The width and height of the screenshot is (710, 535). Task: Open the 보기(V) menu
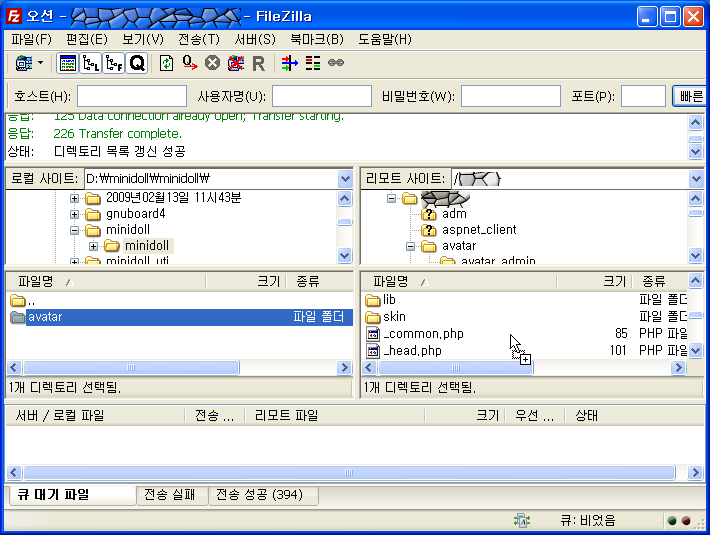(143, 39)
